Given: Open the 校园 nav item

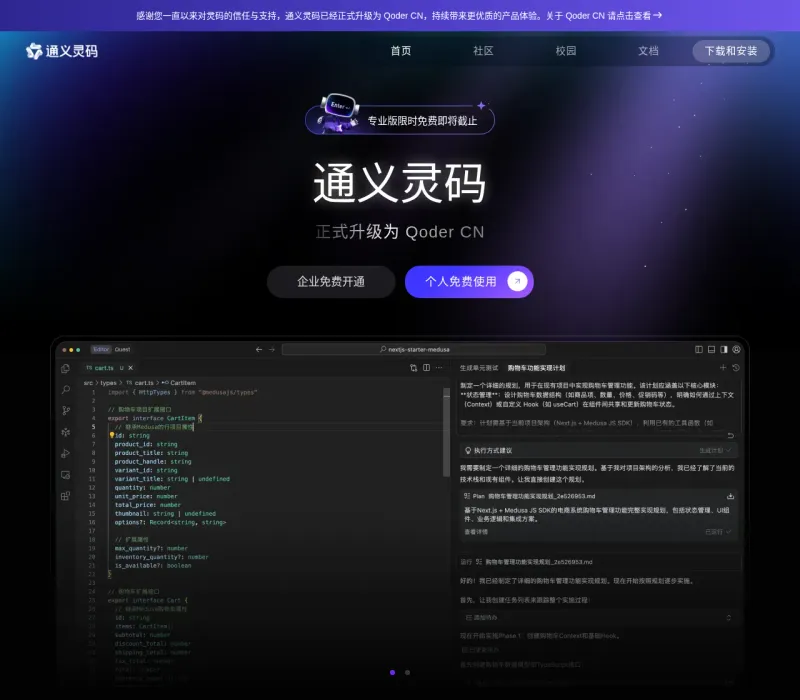Looking at the screenshot, I should click(x=566, y=51).
